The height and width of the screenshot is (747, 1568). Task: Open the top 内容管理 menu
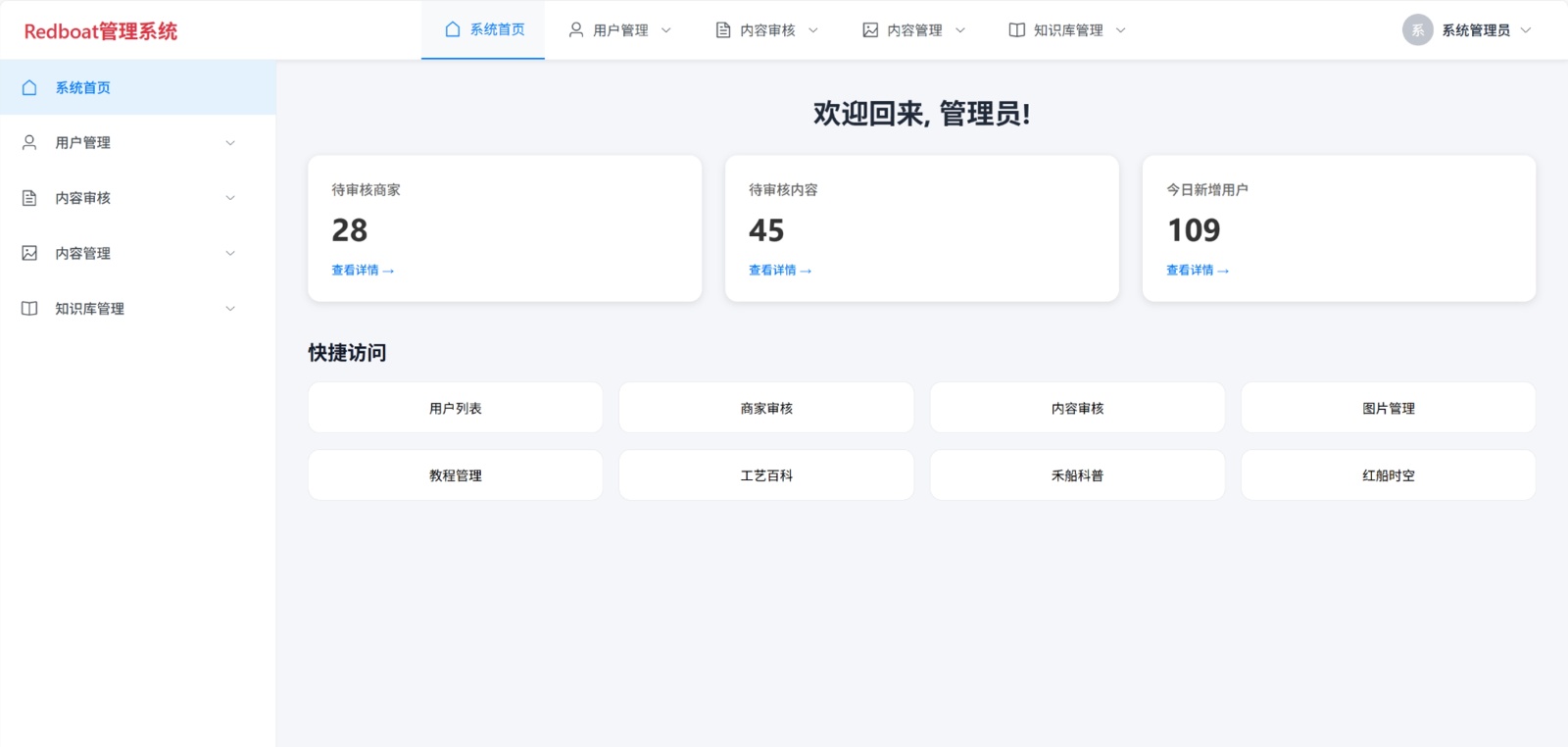point(913,30)
